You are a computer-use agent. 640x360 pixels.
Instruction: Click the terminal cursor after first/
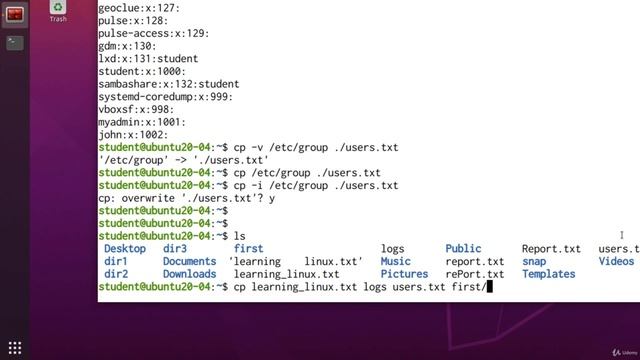pyautogui.click(x=490, y=287)
